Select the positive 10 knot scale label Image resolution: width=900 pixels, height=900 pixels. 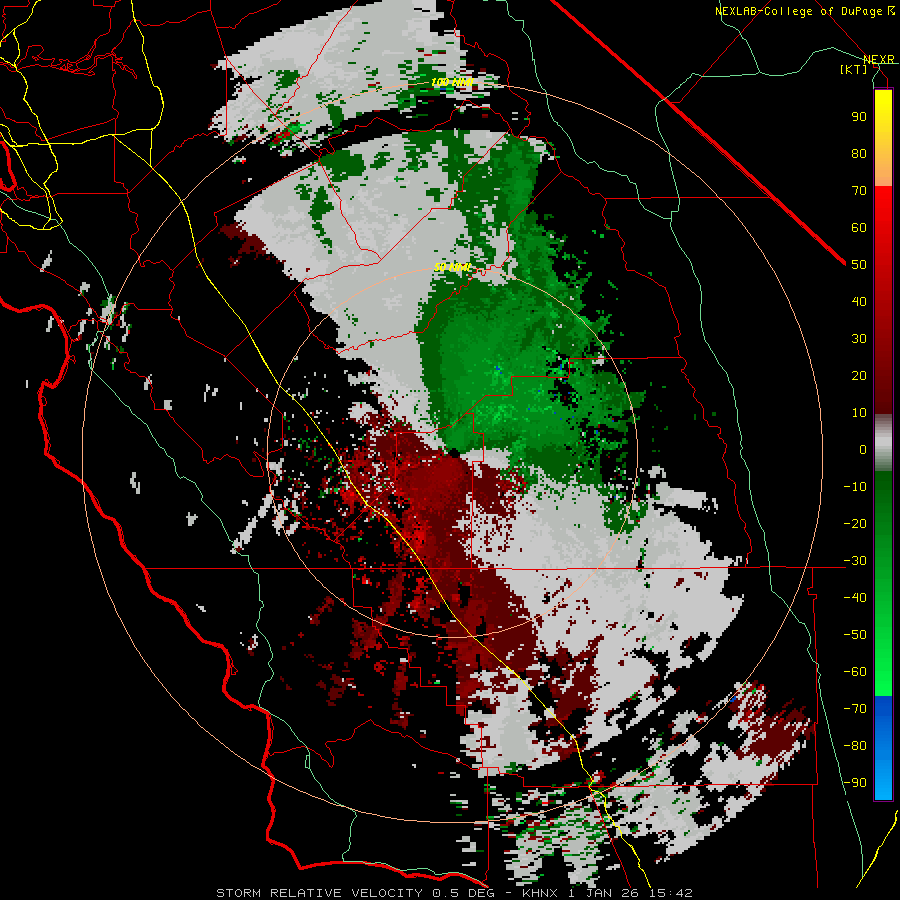(x=859, y=413)
